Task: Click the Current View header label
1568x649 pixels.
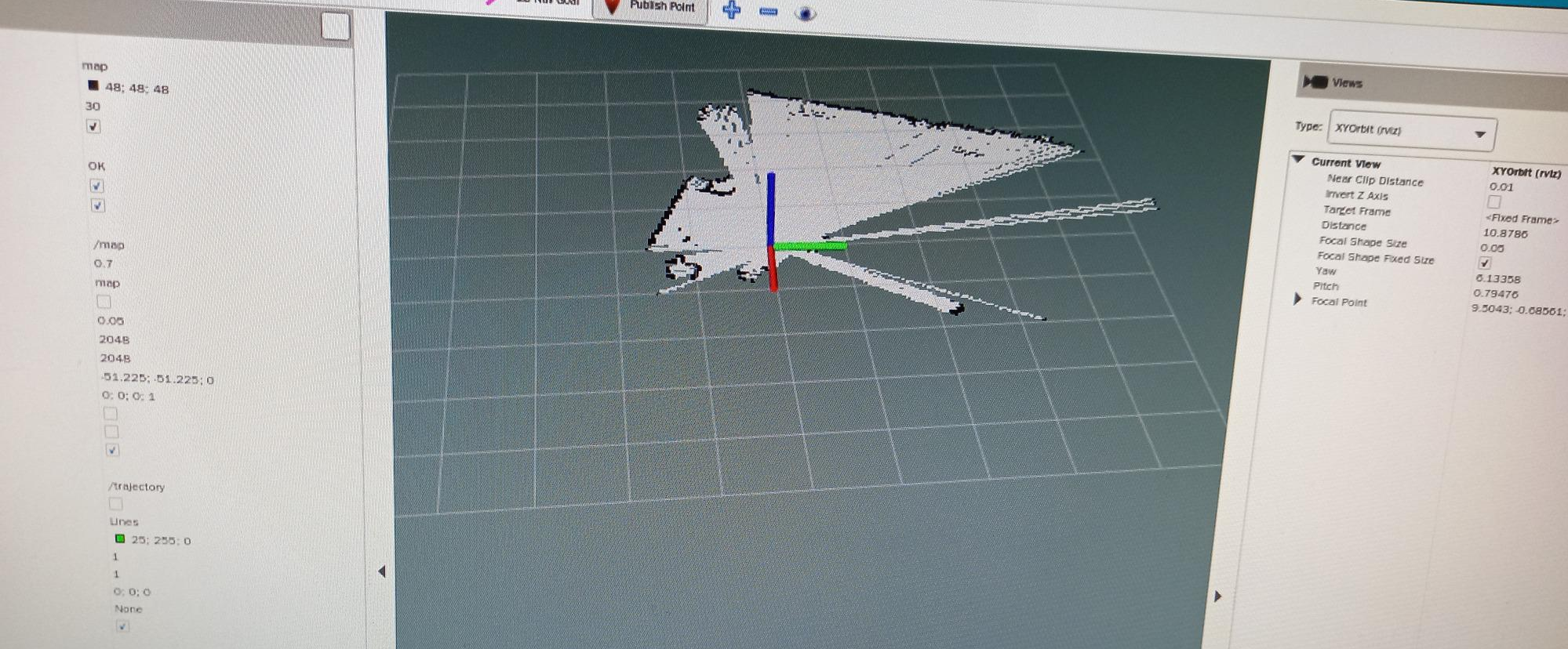Action: (x=1345, y=163)
